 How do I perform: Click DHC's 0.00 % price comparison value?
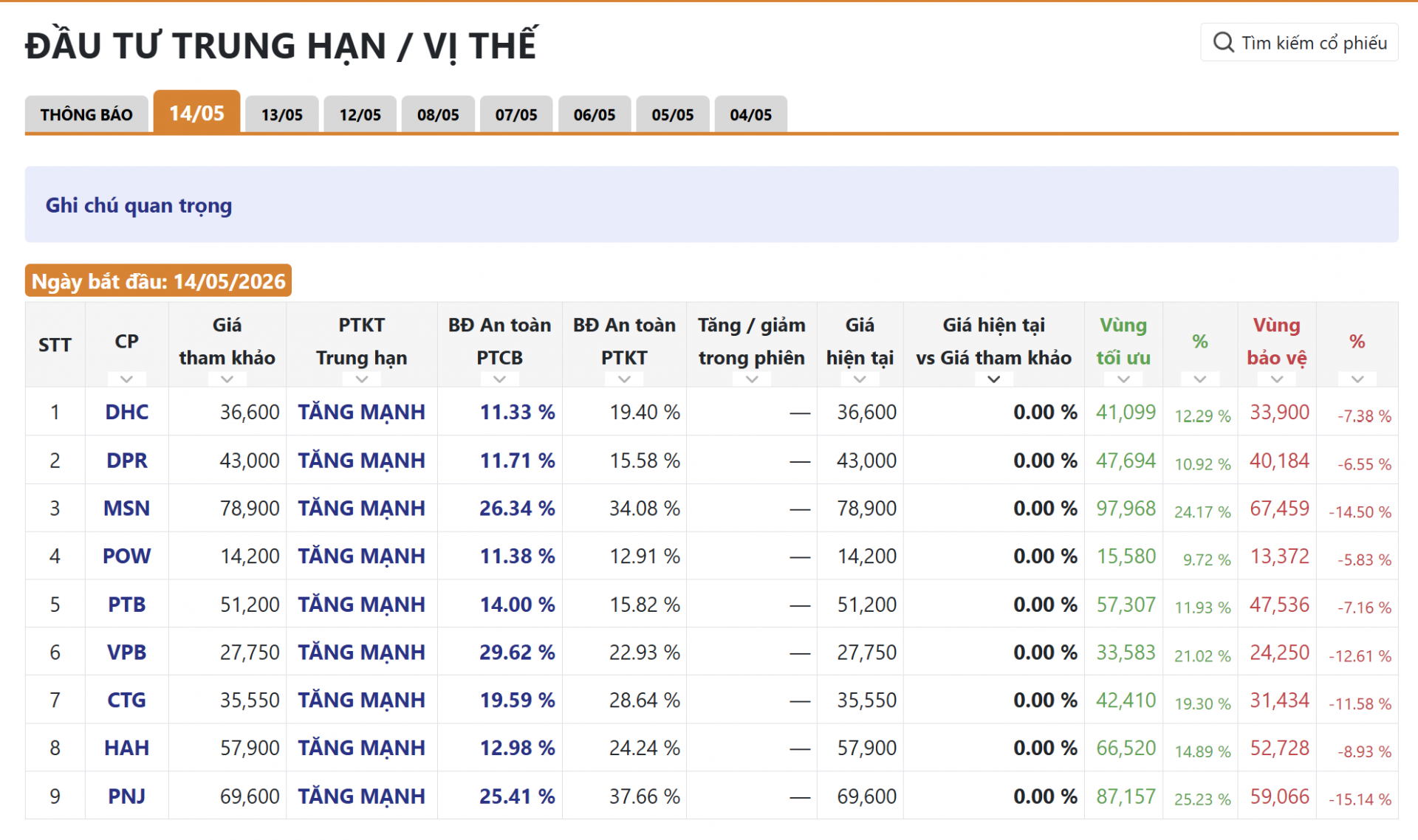pos(1045,412)
